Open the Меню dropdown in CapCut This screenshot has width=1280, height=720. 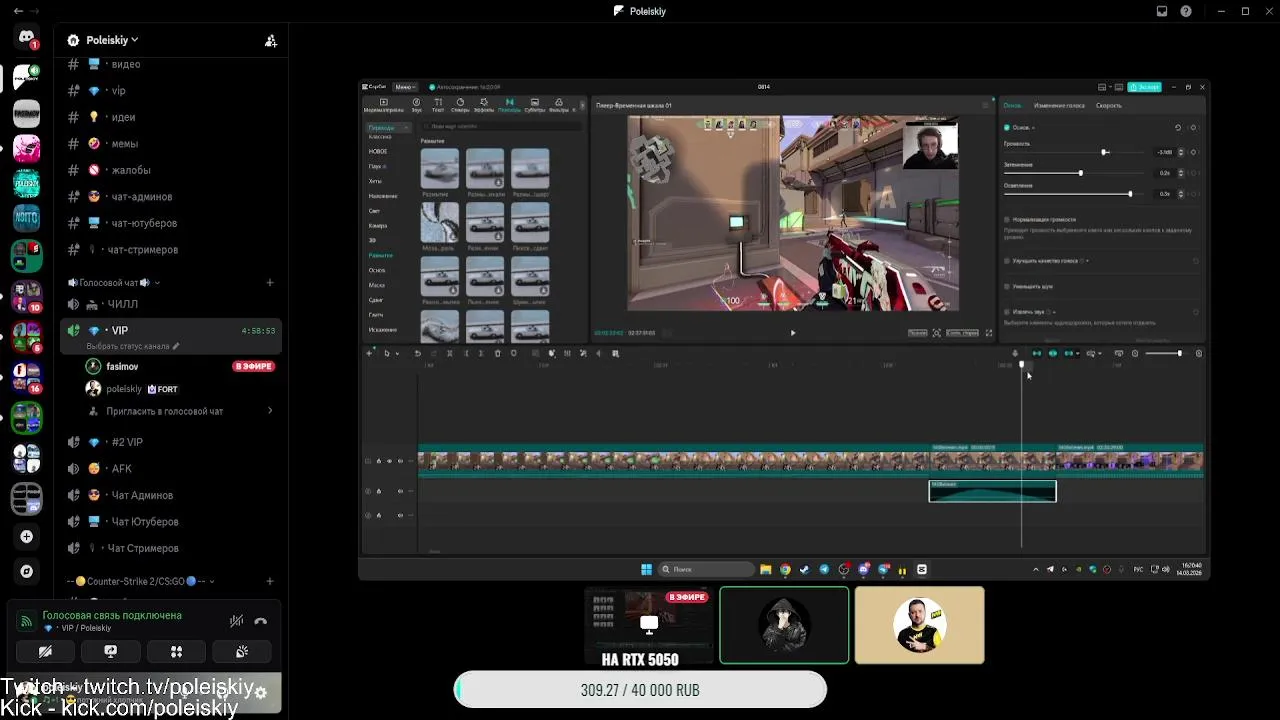tap(405, 87)
